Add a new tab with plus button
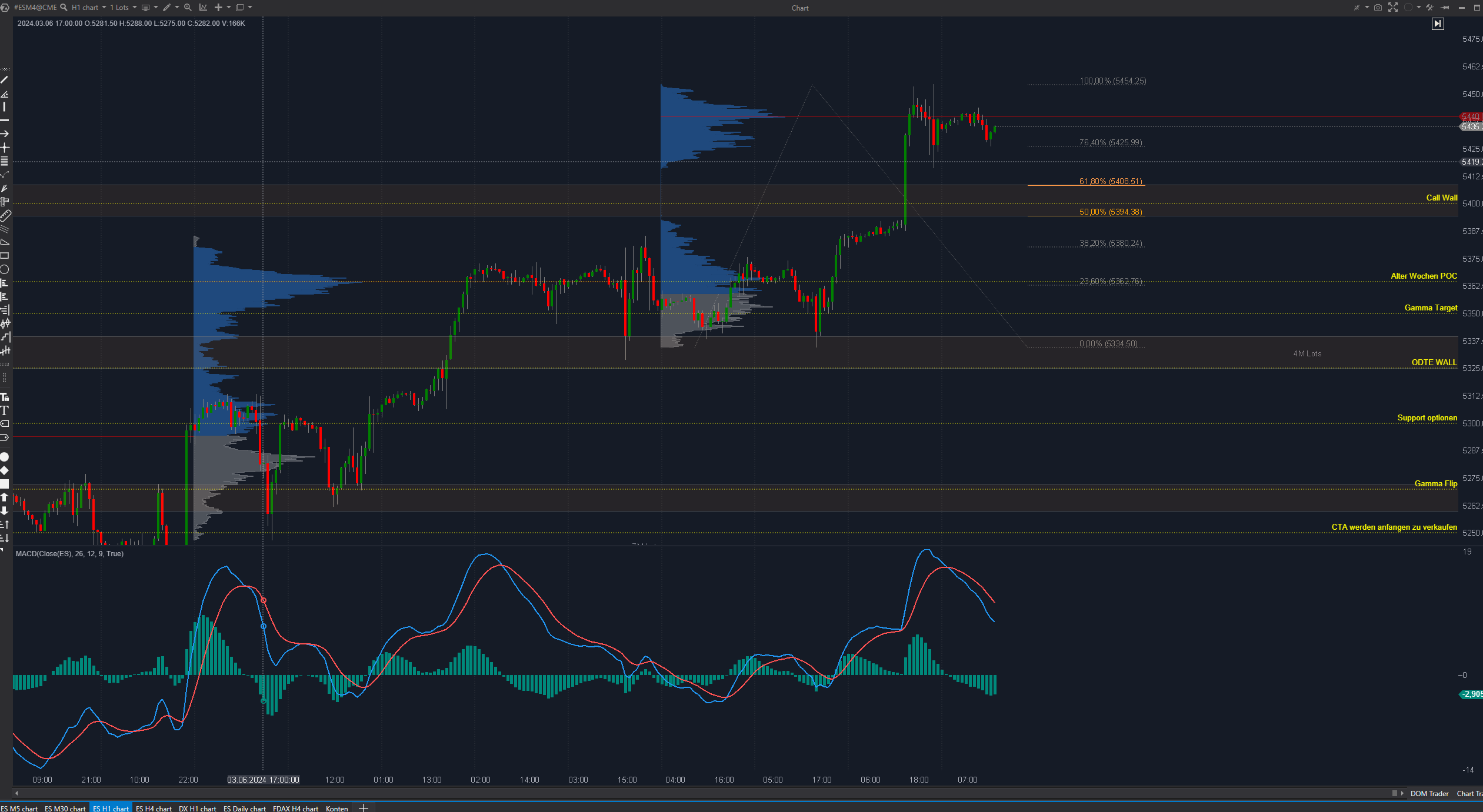This screenshot has width=1483, height=812. click(x=364, y=808)
